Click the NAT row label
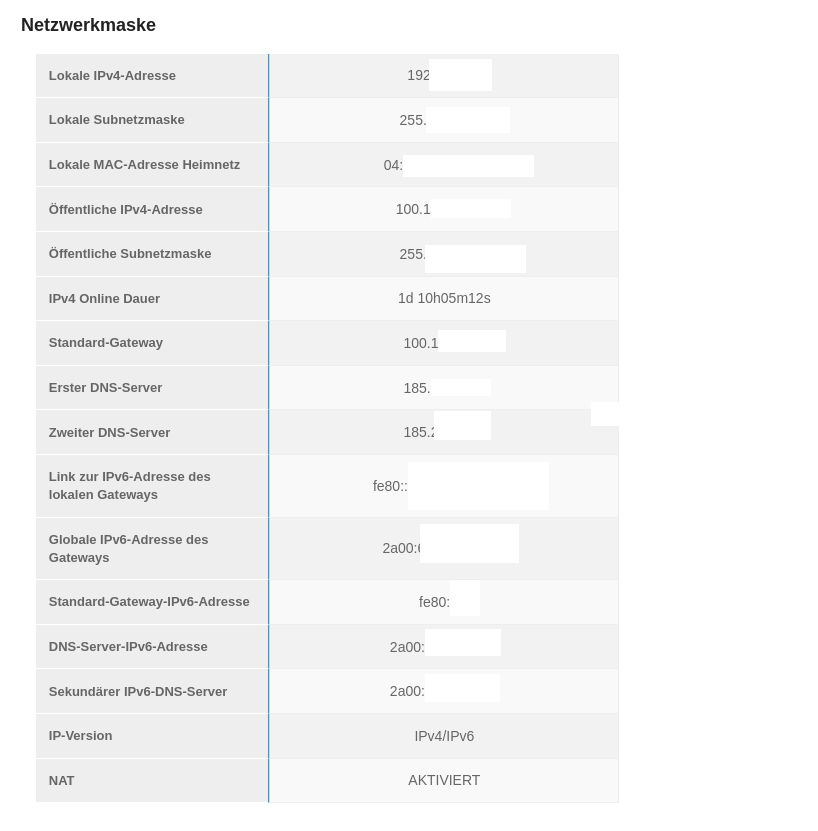This screenshot has width=818, height=831. tap(61, 781)
